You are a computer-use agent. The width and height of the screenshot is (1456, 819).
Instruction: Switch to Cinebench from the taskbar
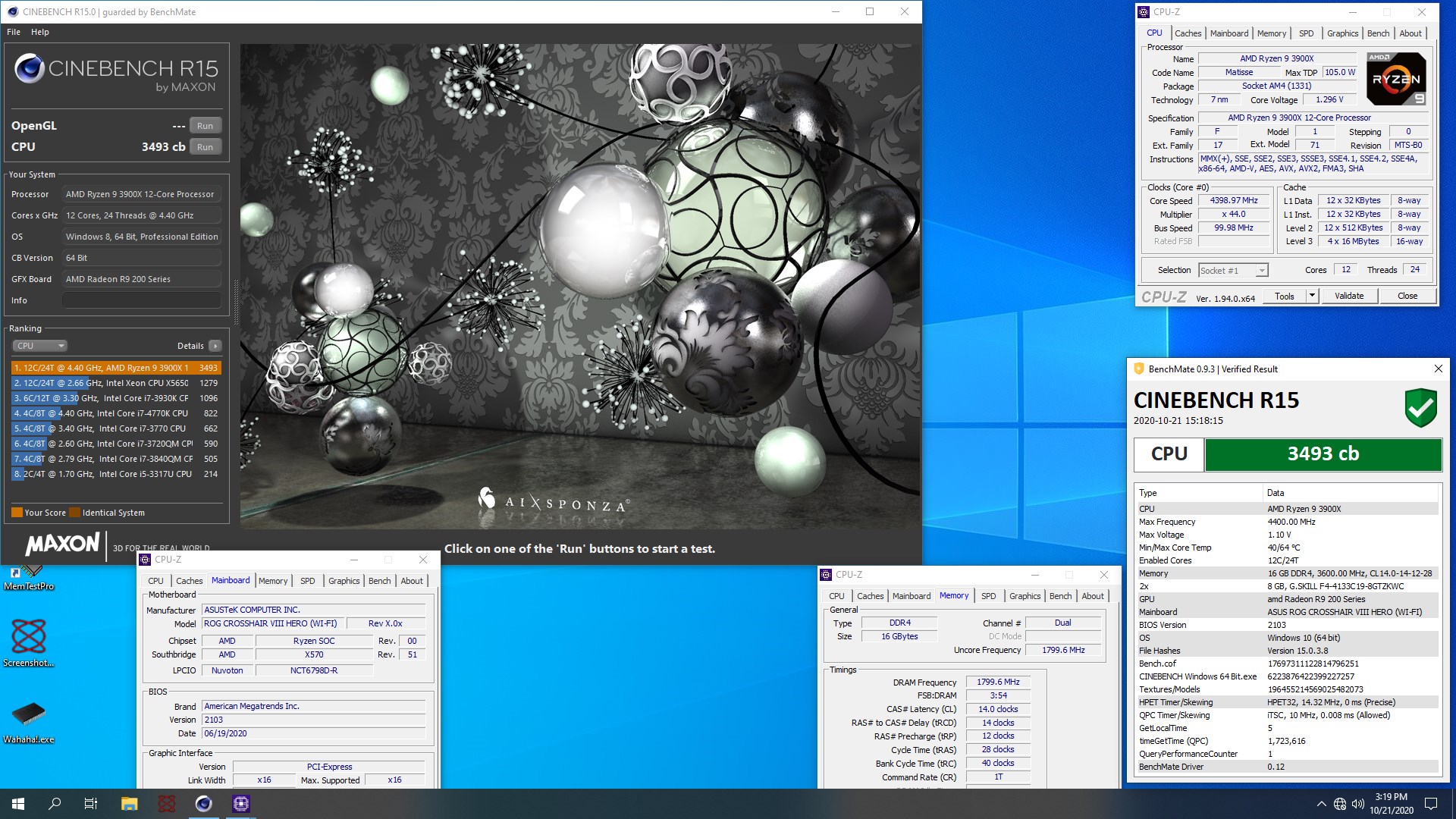pos(204,804)
